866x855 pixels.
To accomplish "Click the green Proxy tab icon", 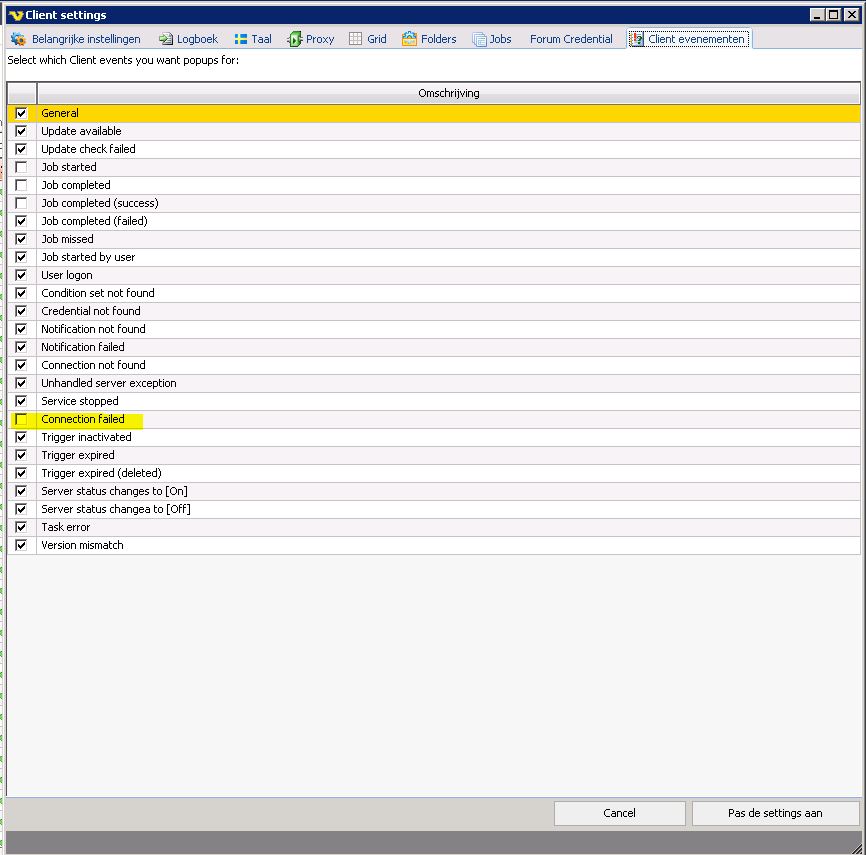I will point(295,39).
